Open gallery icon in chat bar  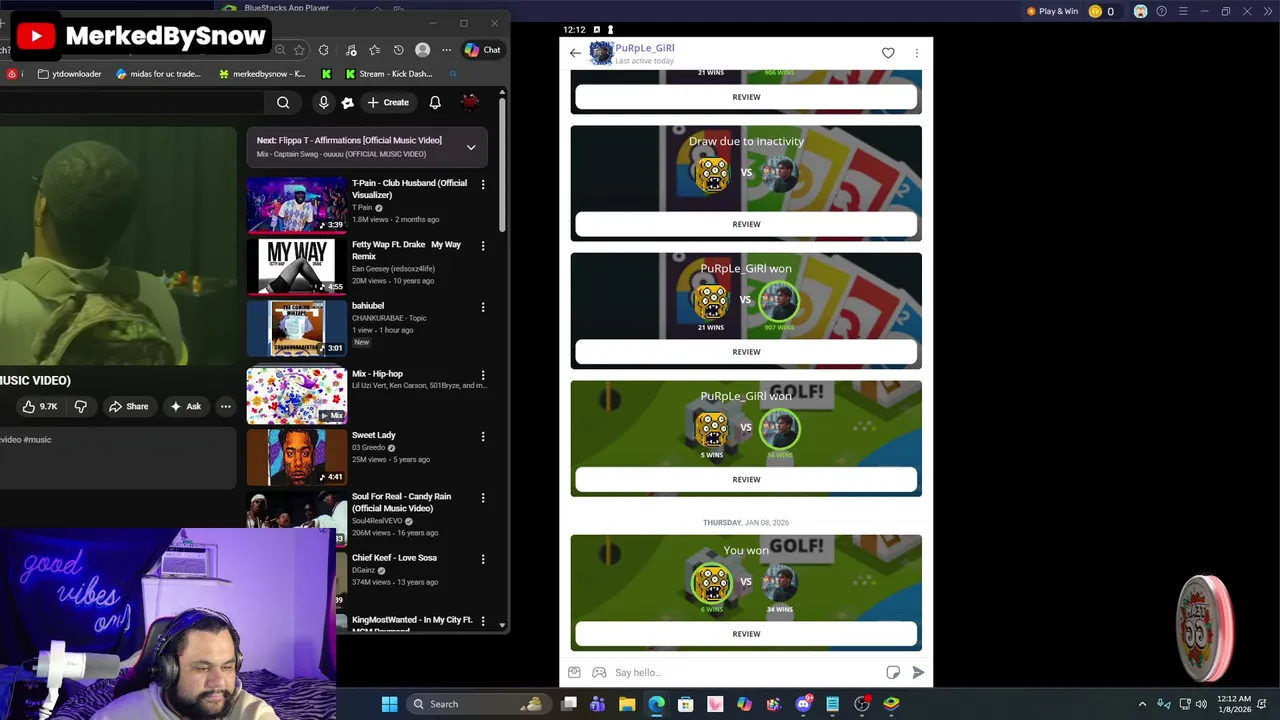click(574, 672)
